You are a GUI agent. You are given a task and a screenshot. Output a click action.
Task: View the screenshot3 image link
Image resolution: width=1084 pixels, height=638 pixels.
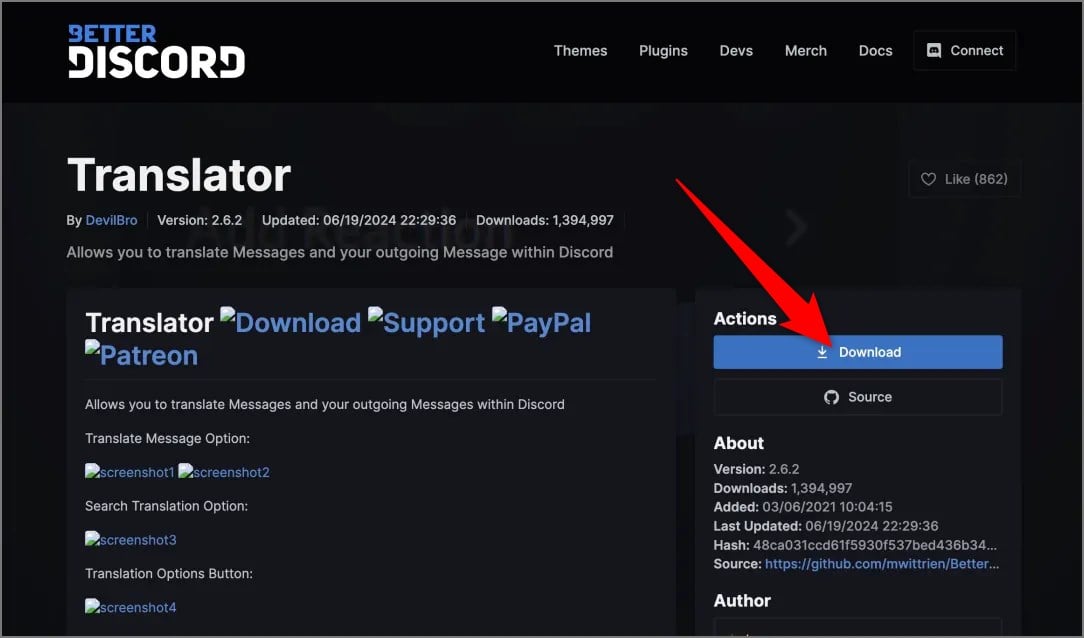[131, 540]
